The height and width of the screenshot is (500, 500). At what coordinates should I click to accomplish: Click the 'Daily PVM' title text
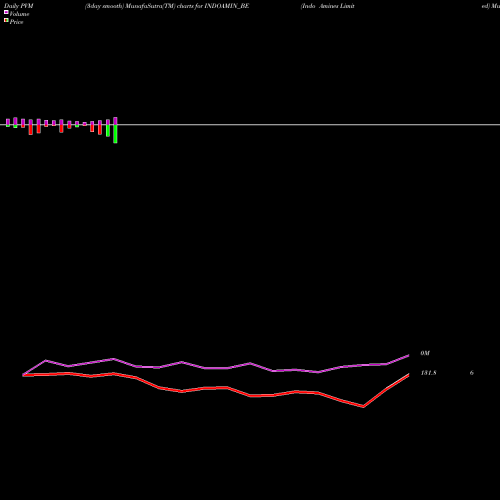[19, 6]
